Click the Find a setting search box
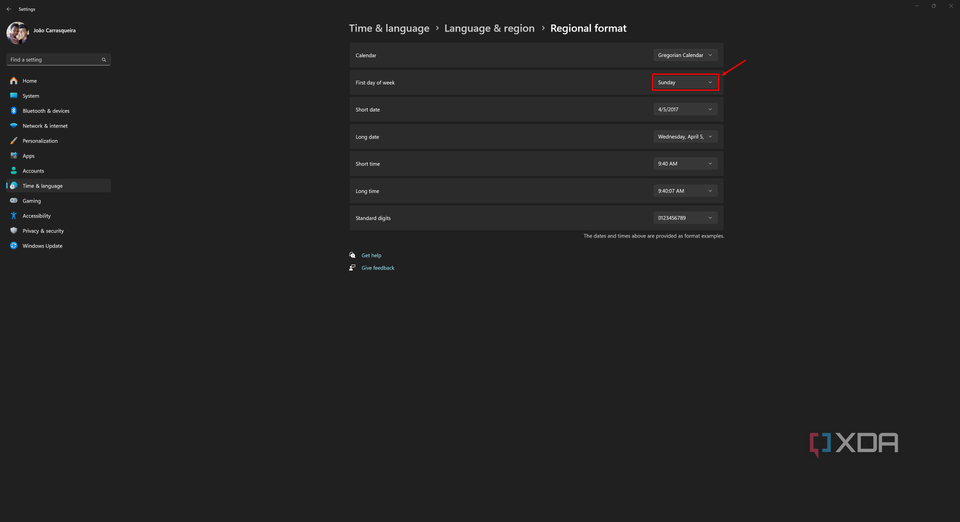This screenshot has height=522, width=960. (57, 60)
